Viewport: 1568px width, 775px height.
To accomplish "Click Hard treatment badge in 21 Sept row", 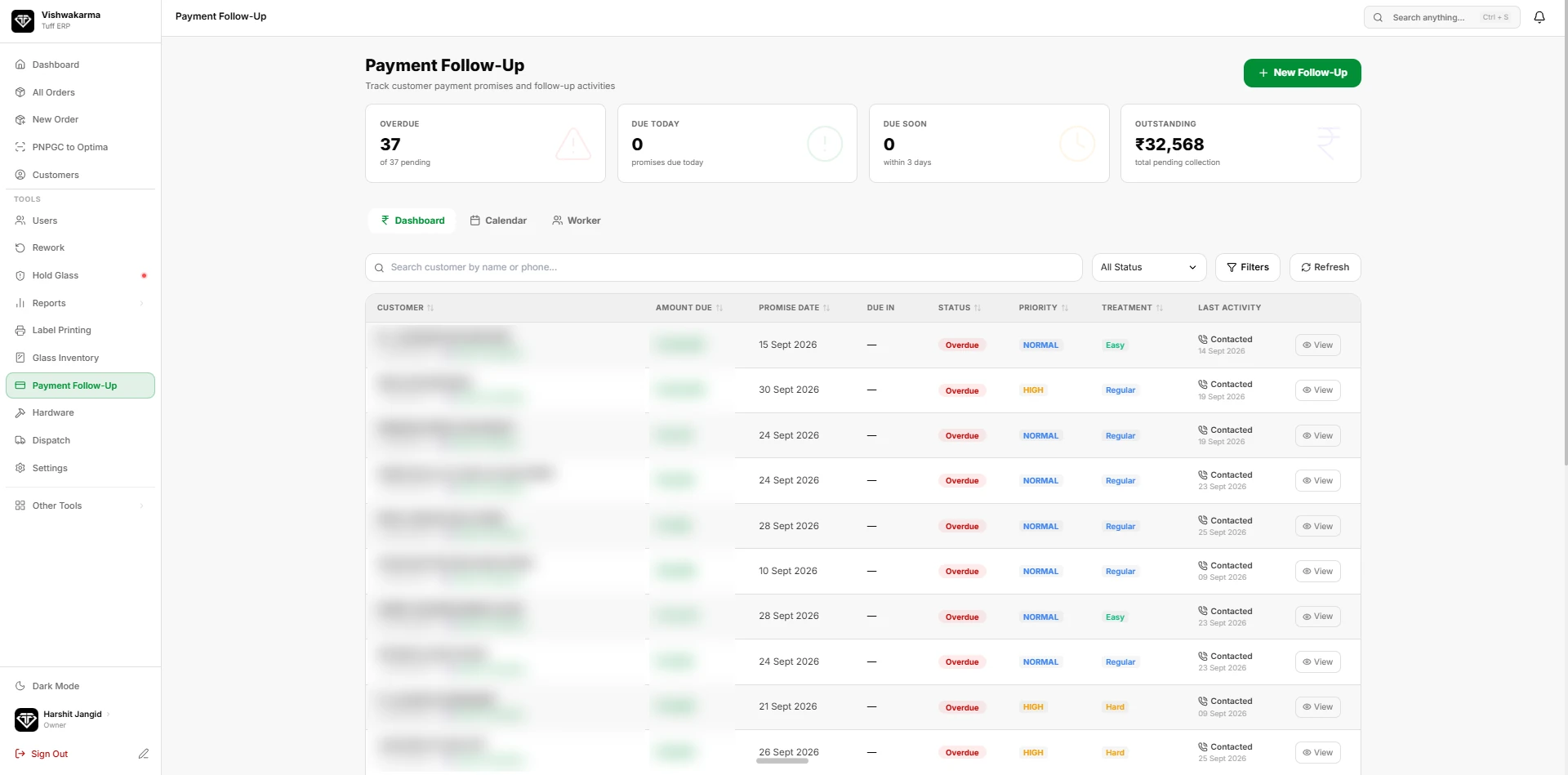I will coord(1115,707).
